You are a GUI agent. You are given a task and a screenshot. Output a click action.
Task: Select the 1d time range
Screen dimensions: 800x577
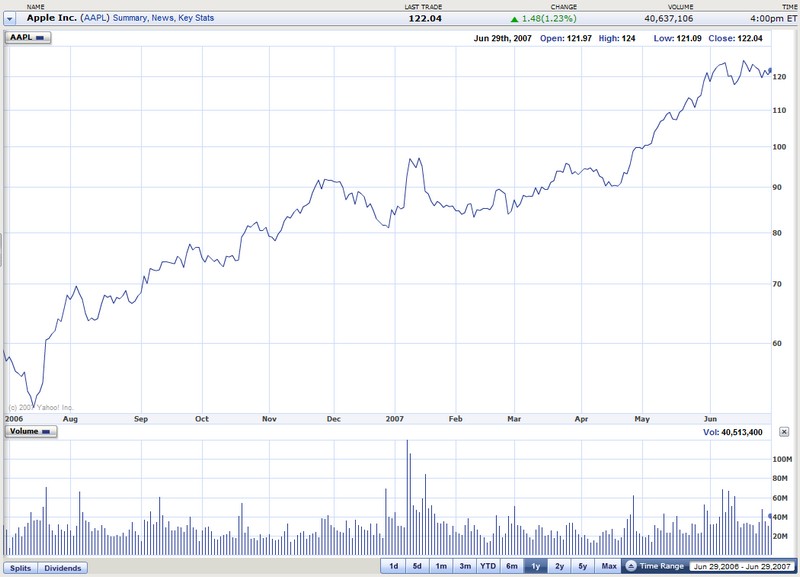[x=393, y=566]
